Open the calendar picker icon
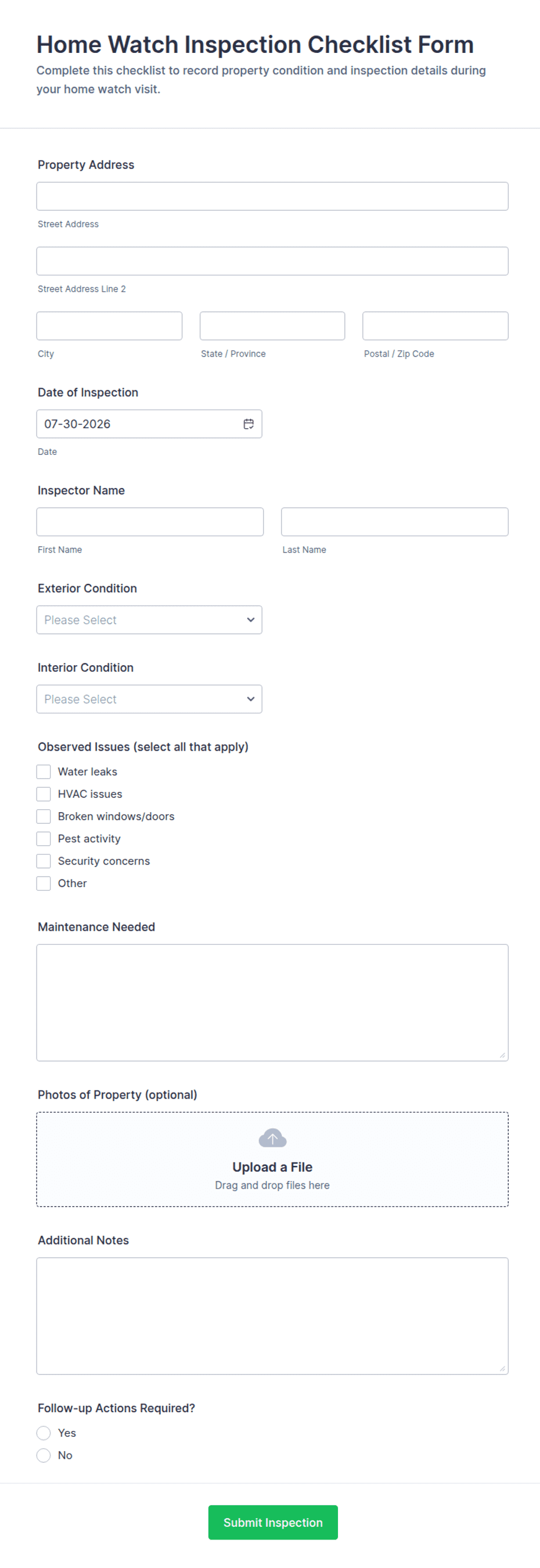This screenshot has width=540, height=1568. [x=249, y=424]
